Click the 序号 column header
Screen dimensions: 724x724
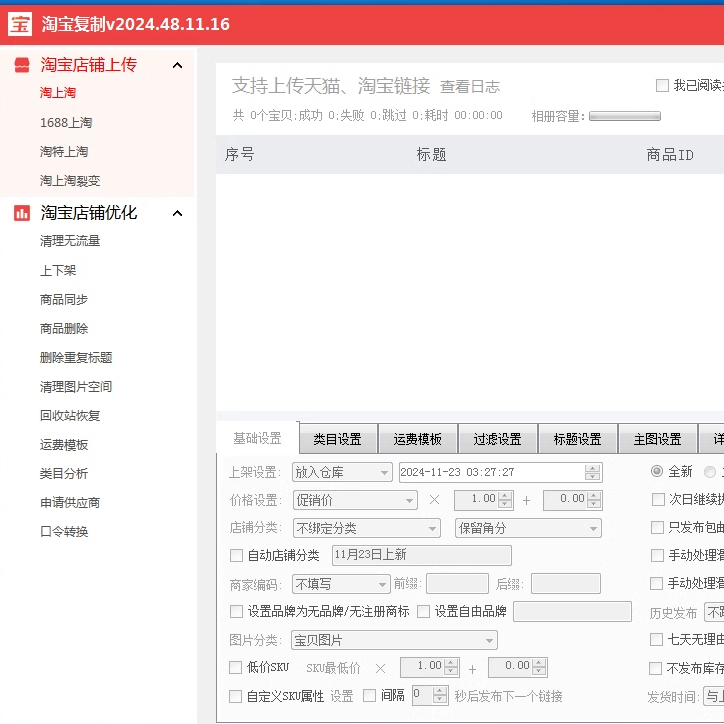coord(239,154)
